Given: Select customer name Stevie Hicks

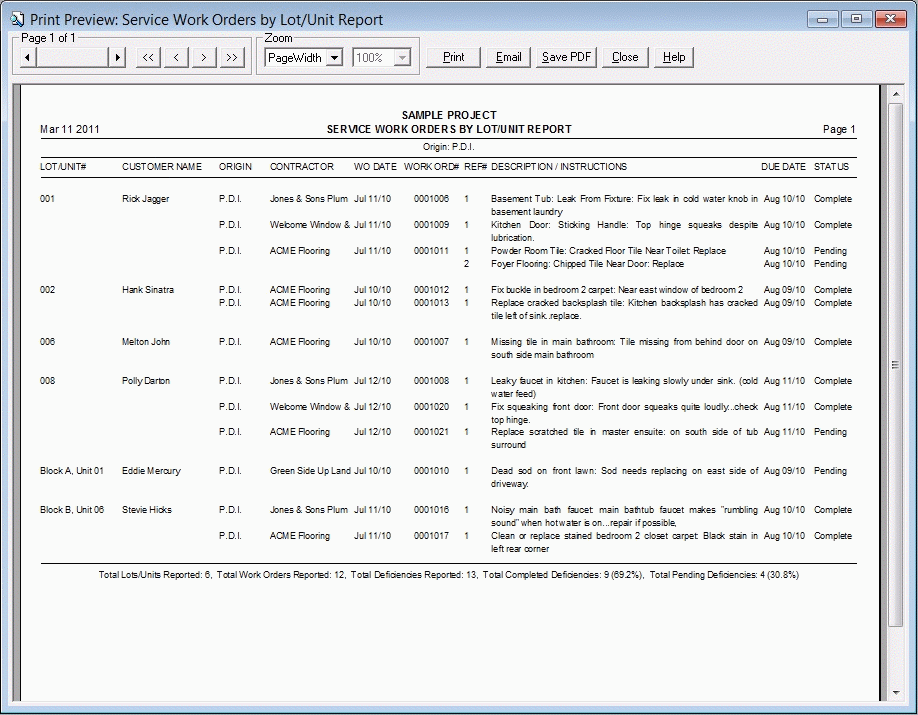Looking at the screenshot, I should 147,510.
